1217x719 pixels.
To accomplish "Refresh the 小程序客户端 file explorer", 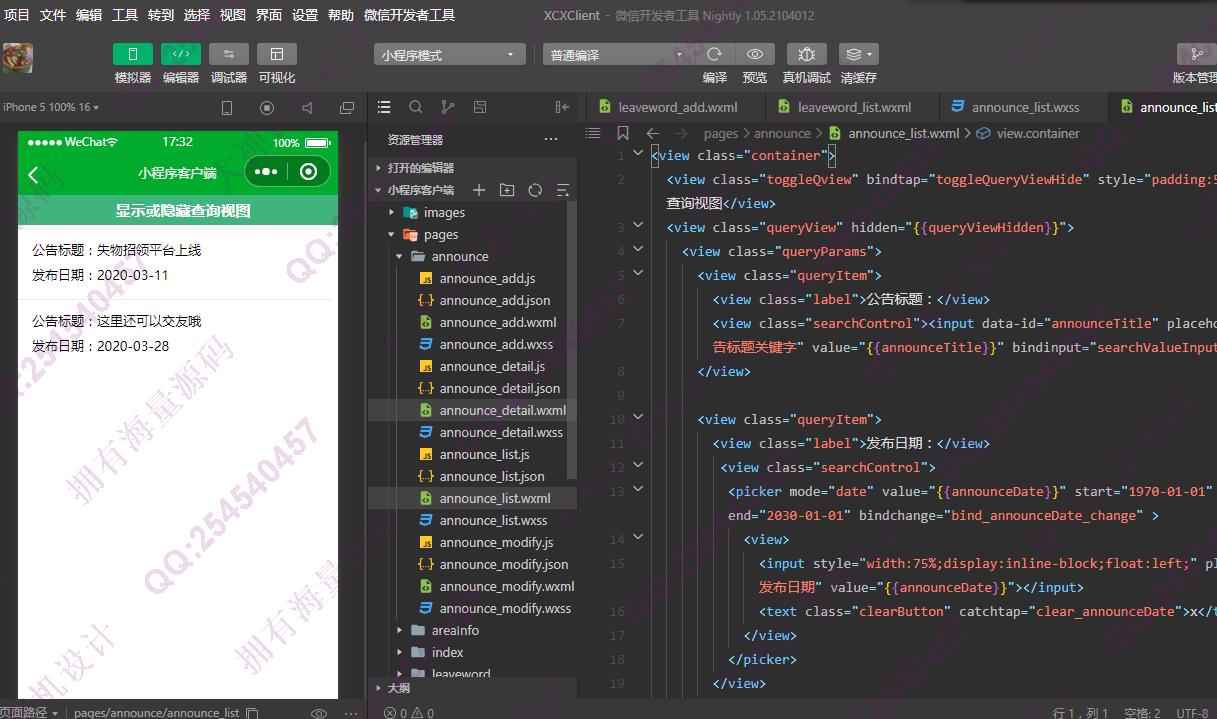I will (x=535, y=190).
